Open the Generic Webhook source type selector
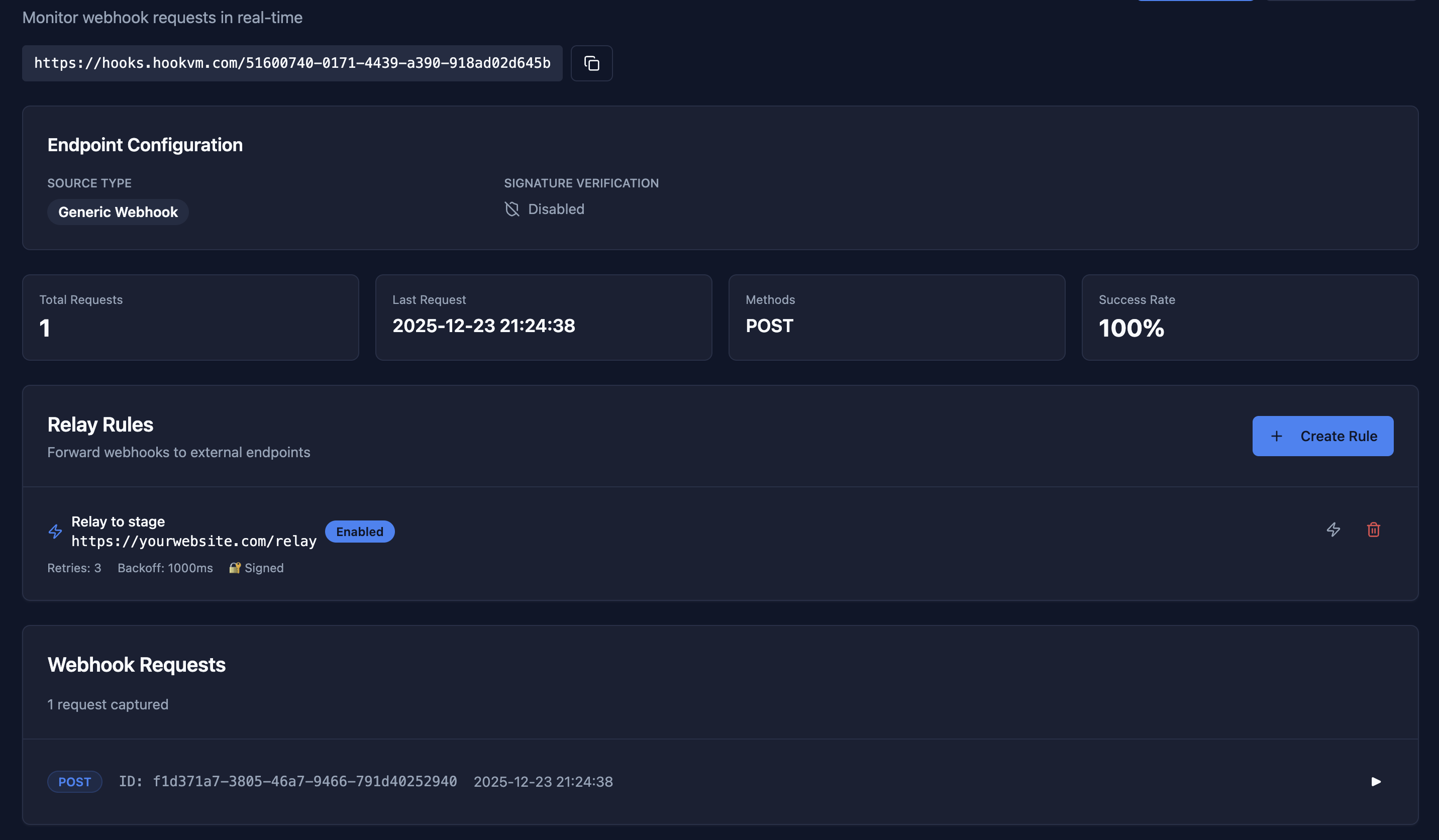The image size is (1439, 840). tap(118, 212)
